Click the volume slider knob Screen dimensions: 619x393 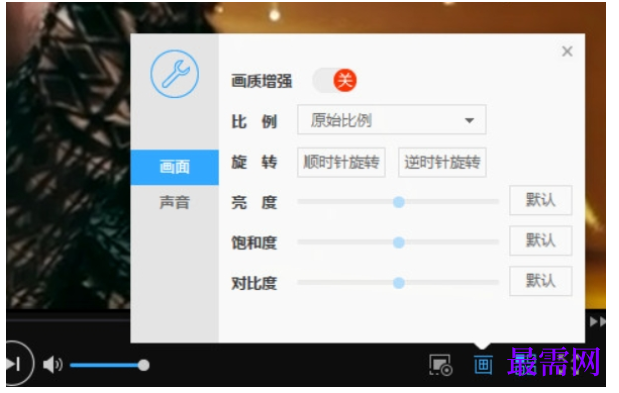point(144,365)
